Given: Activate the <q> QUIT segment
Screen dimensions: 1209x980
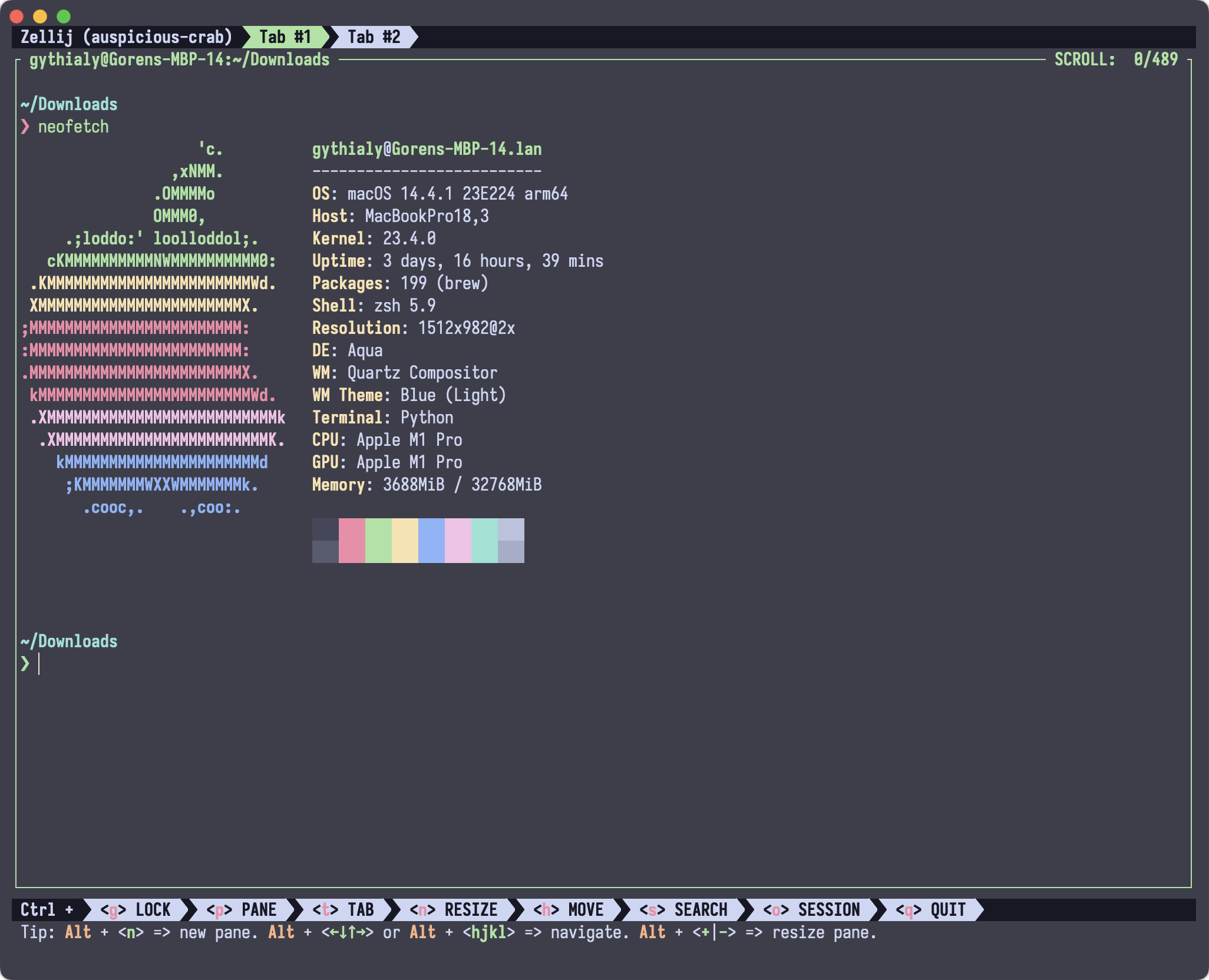Looking at the screenshot, I should 931,909.
